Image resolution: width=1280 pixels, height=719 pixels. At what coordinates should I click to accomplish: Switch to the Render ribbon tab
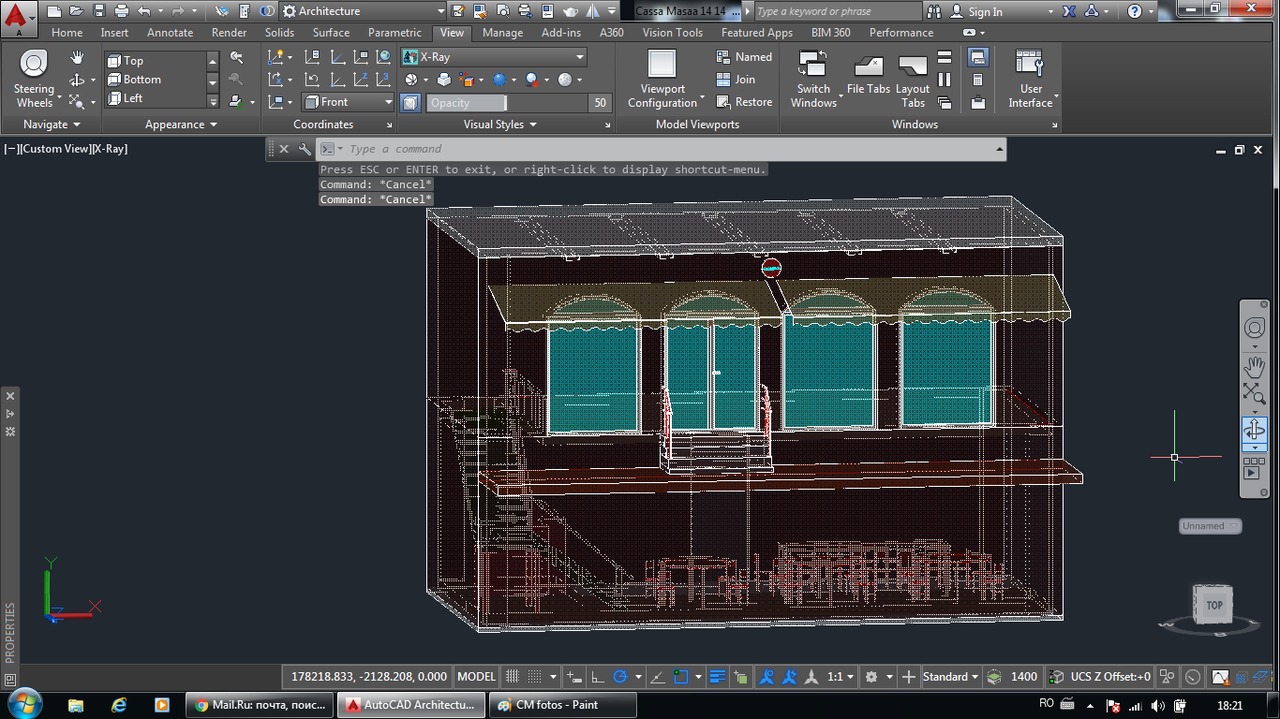tap(229, 32)
